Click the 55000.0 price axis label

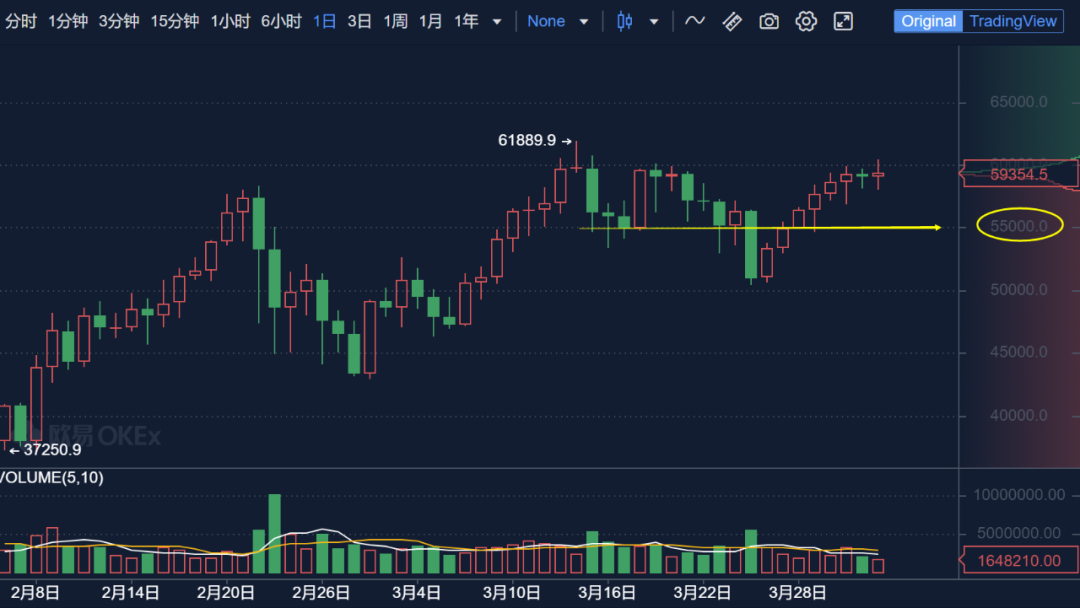(x=1019, y=226)
